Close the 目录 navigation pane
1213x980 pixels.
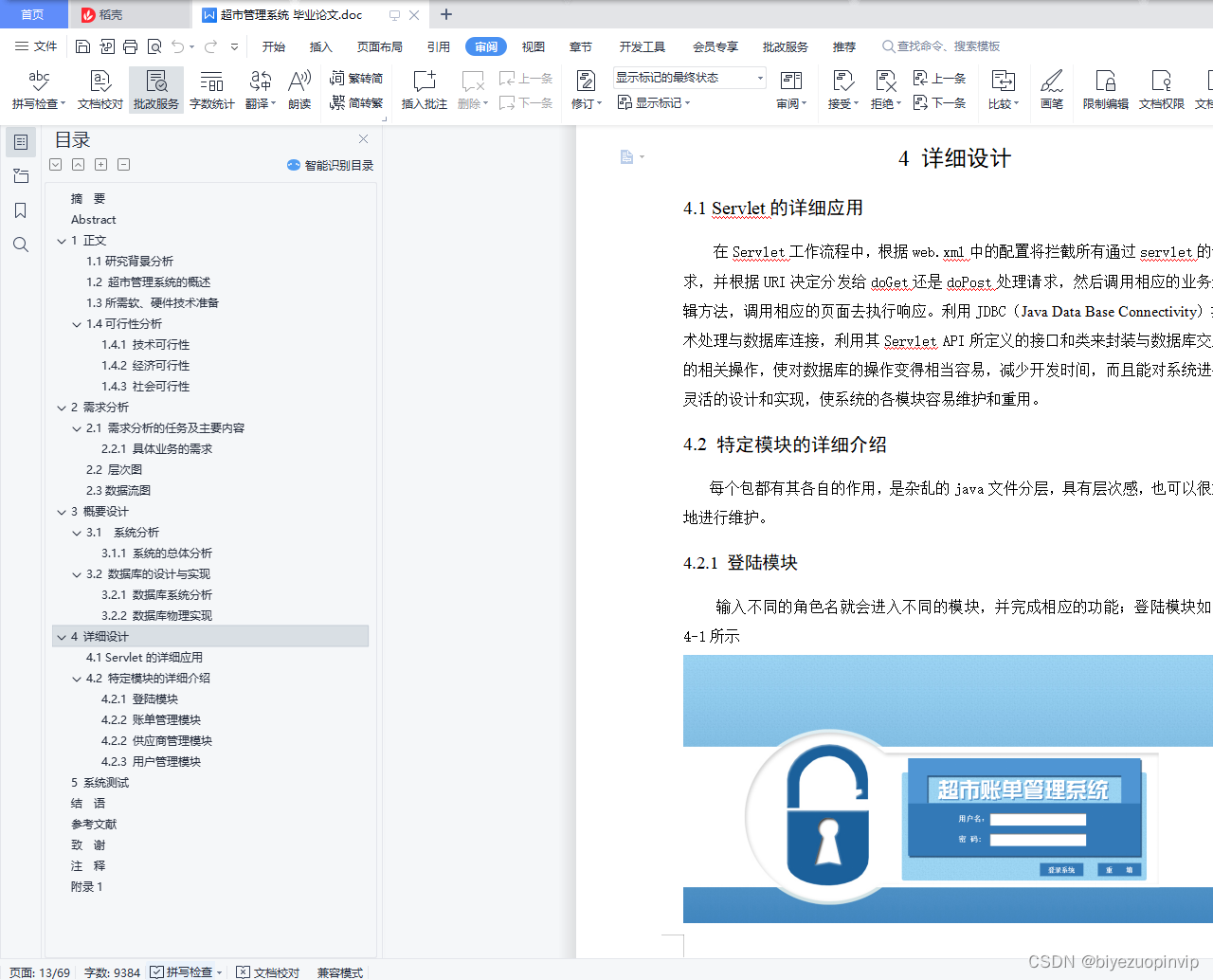click(363, 139)
